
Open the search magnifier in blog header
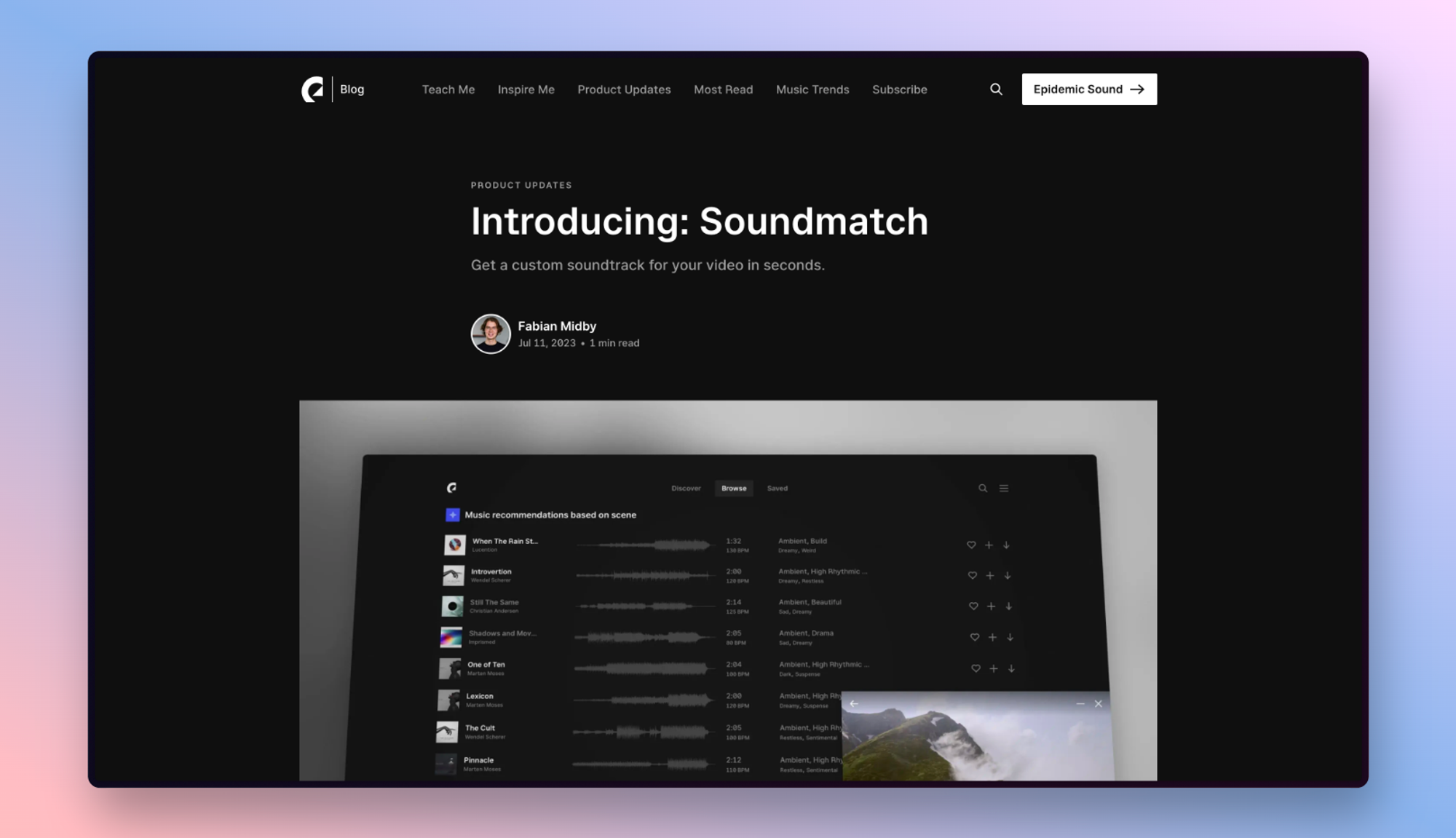click(996, 89)
